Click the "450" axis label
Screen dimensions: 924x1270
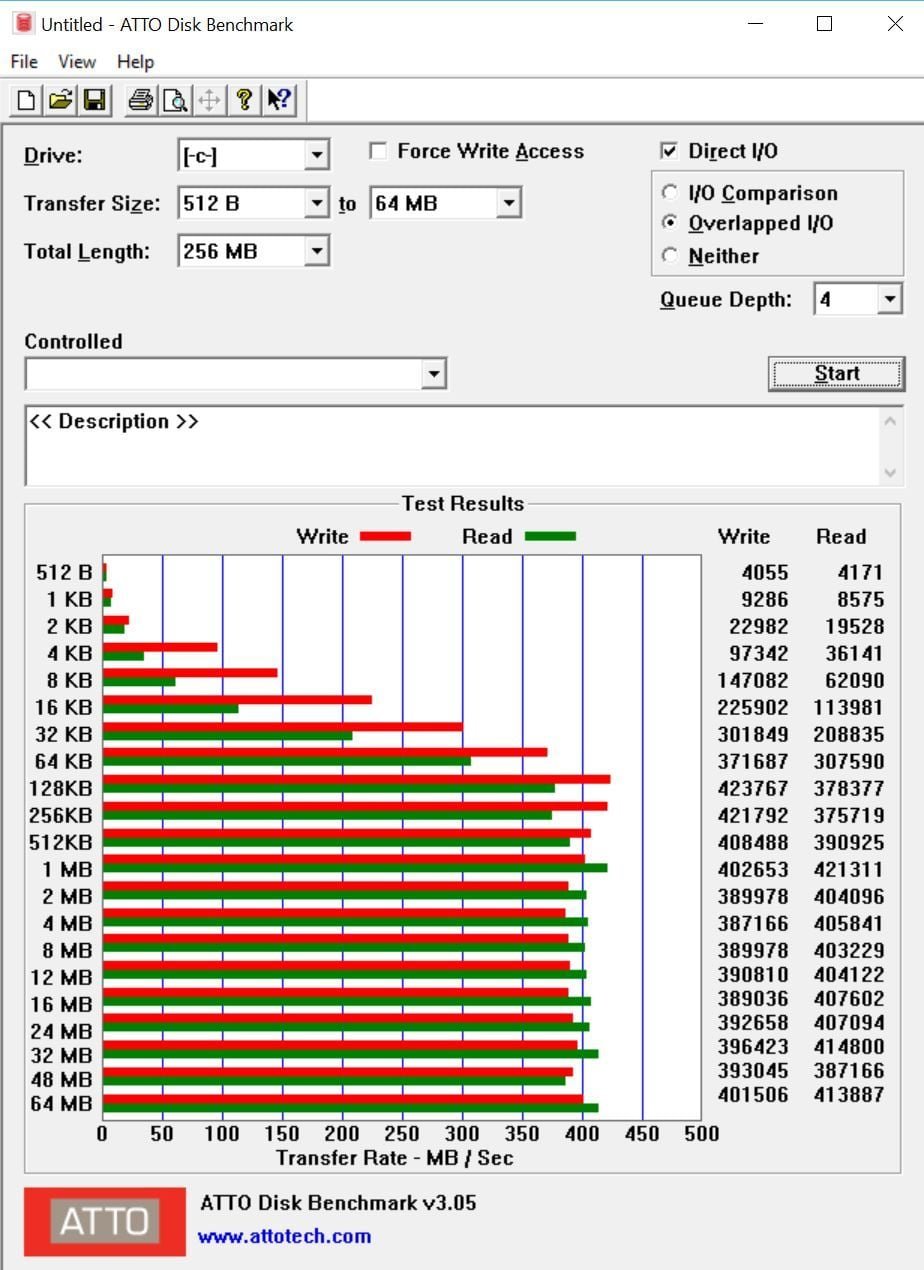(x=642, y=1134)
